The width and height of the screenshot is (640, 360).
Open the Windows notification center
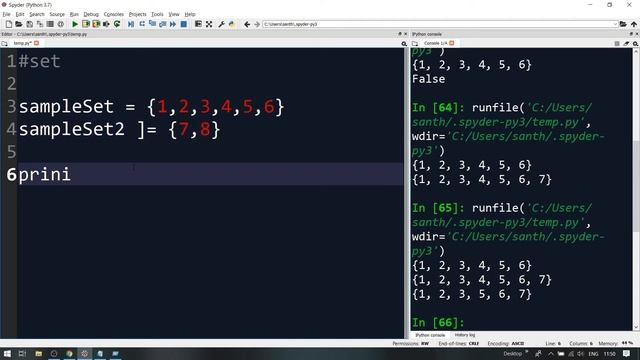coord(627,354)
